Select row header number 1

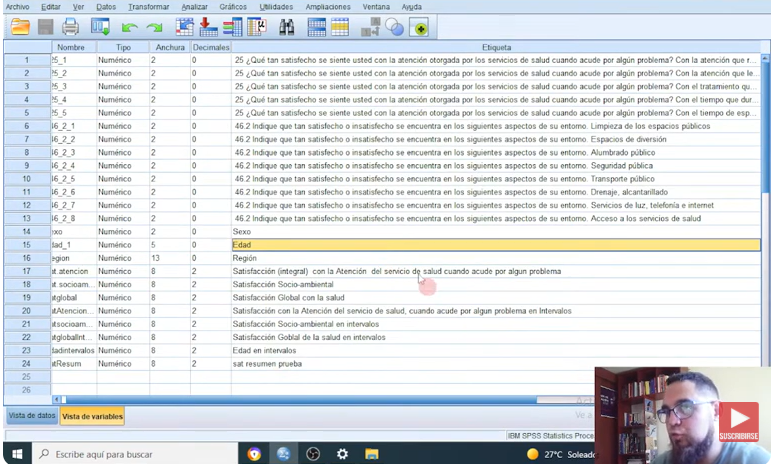27,60
